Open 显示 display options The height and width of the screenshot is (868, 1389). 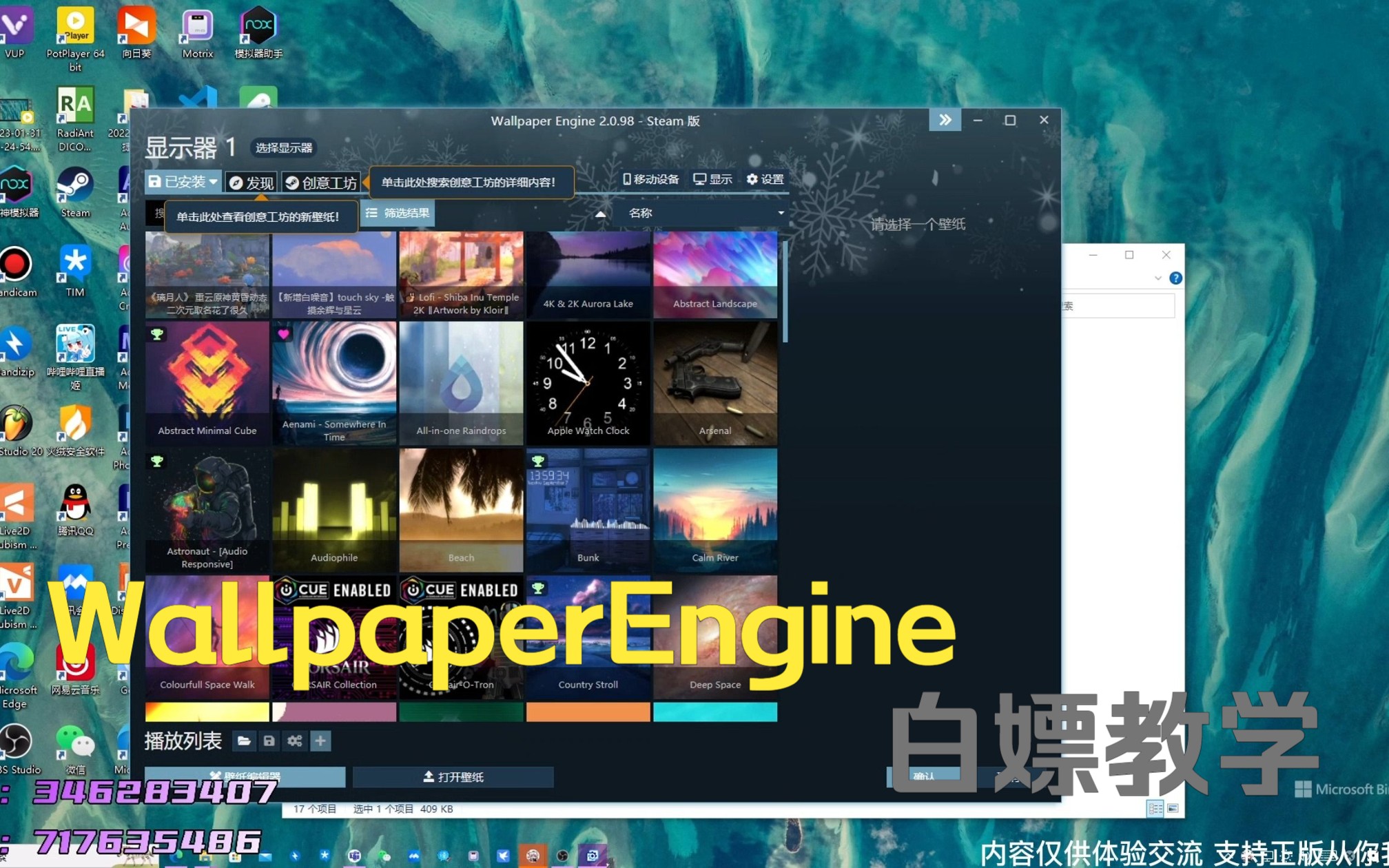click(x=712, y=179)
